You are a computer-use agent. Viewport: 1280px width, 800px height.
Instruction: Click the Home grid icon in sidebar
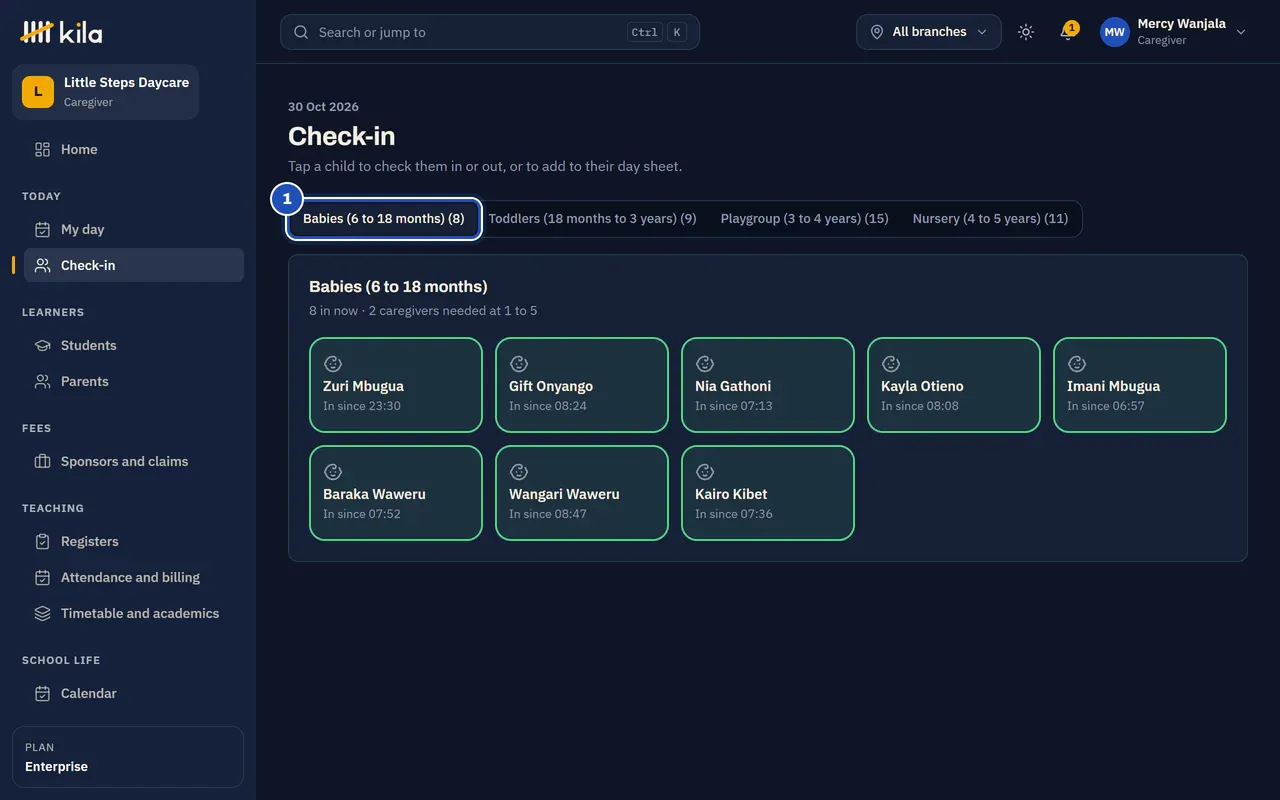42,149
